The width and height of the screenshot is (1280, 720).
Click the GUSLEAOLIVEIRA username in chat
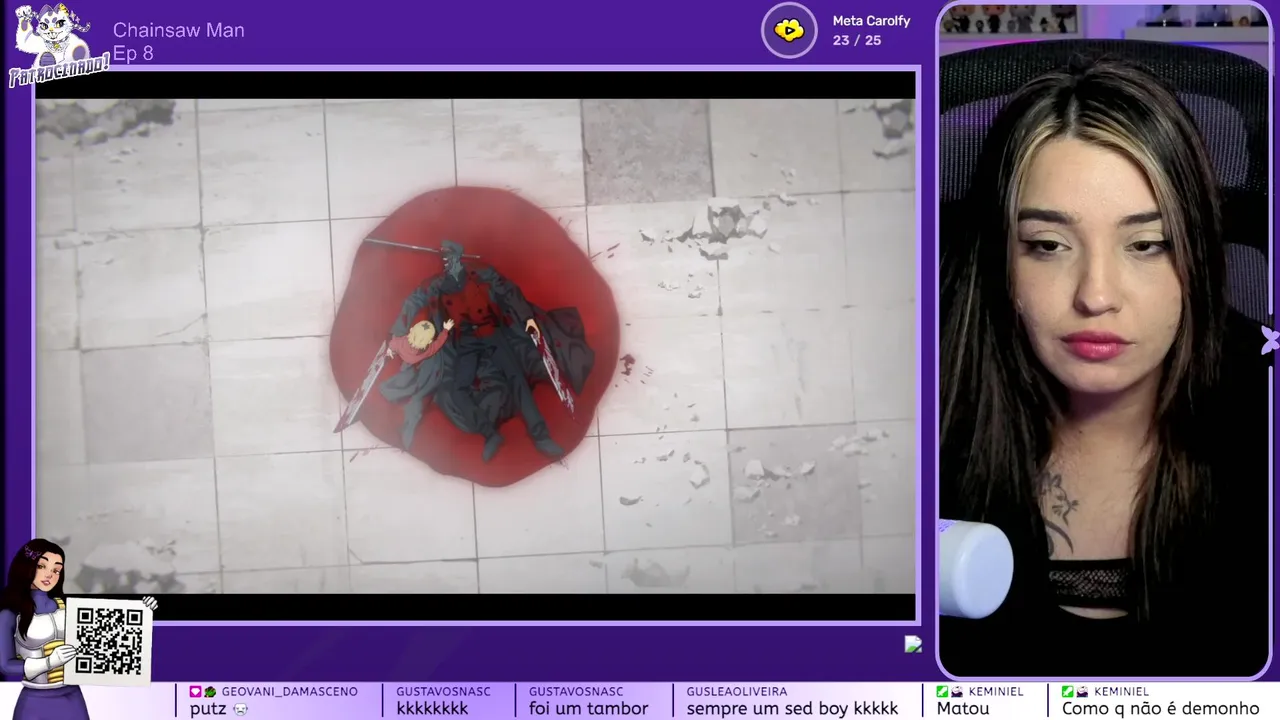point(736,692)
